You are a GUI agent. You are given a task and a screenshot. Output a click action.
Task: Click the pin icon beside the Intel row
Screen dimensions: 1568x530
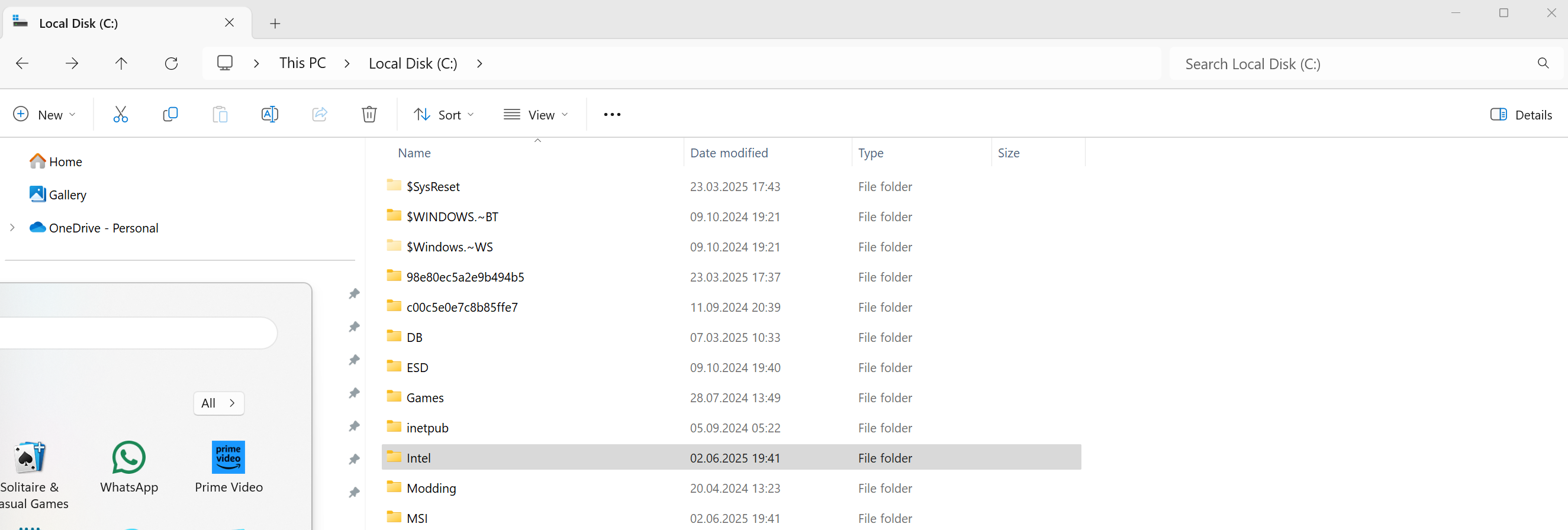pyautogui.click(x=354, y=459)
